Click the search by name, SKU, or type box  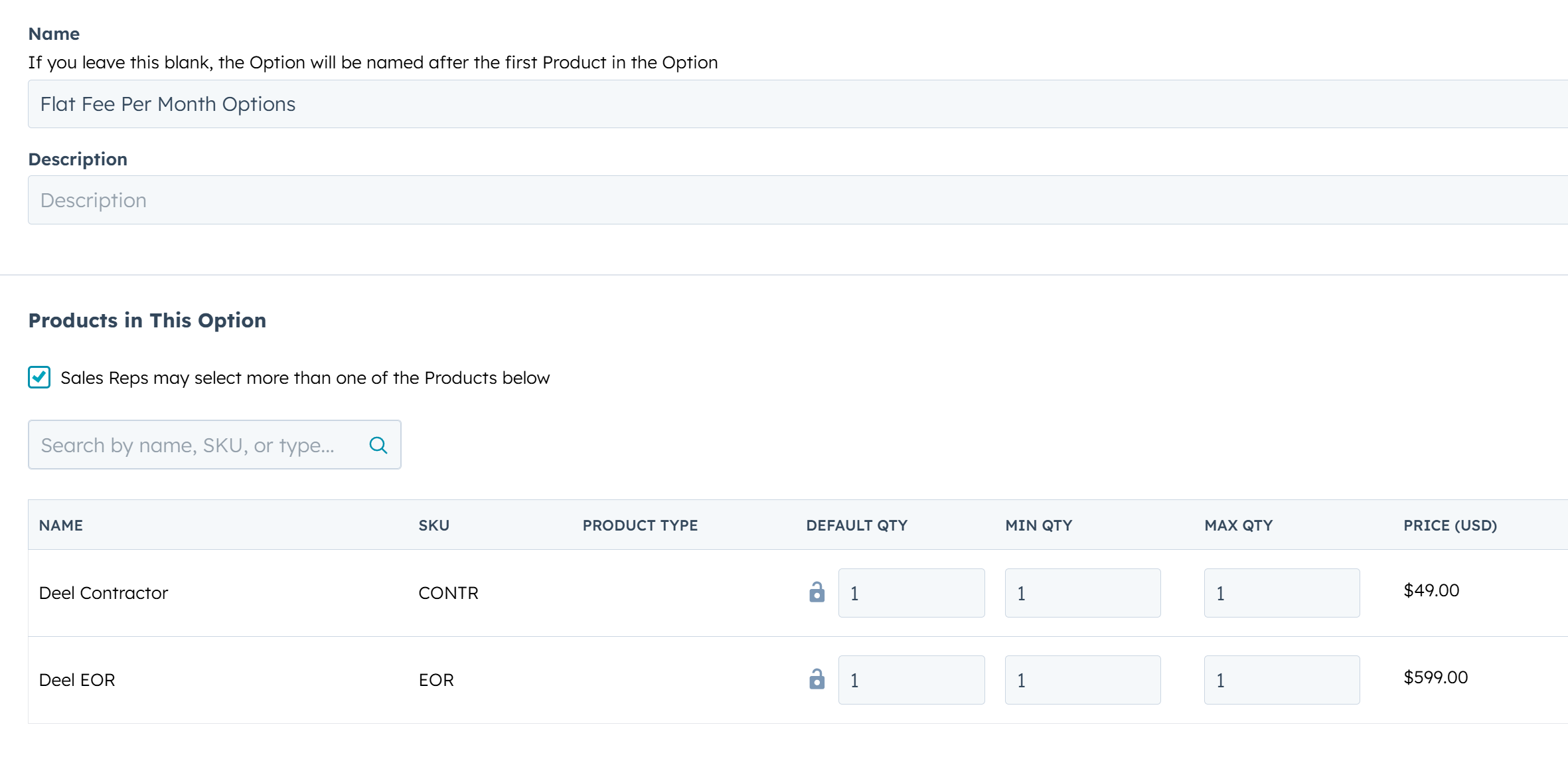(x=193, y=445)
